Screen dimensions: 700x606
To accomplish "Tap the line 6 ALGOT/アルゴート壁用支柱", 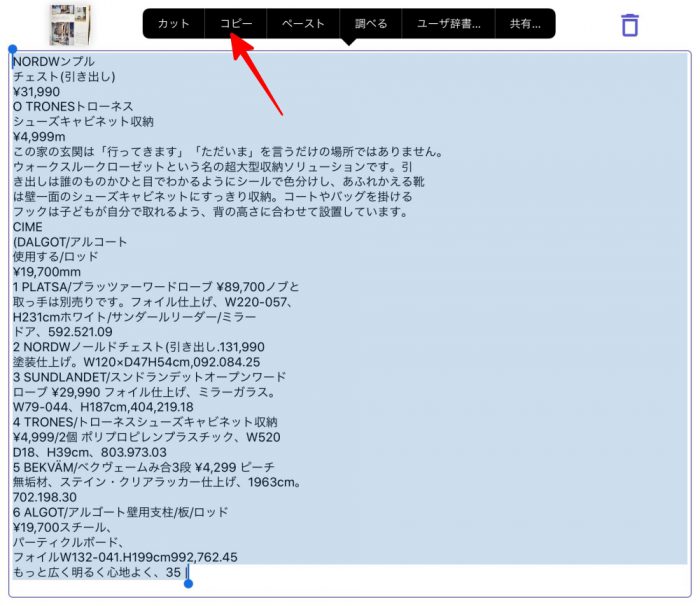I will pos(121,512).
